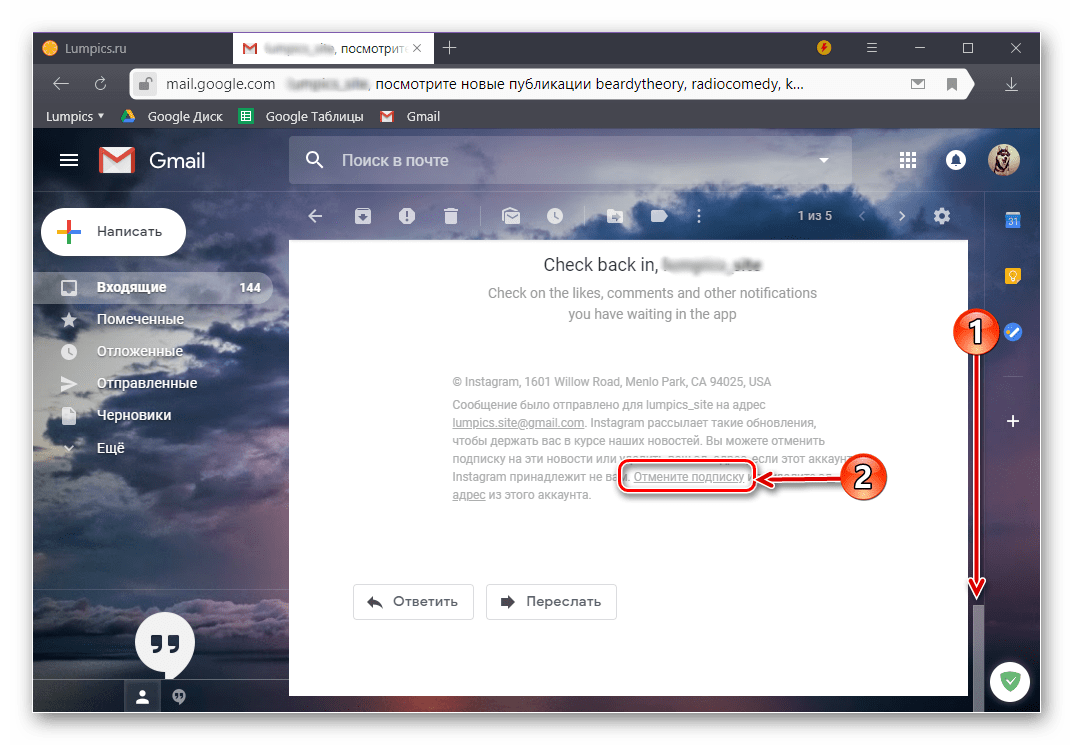Screen dimensions: 1073x745
Task: Open the Lumpics bookmarks folder dropdown
Action: pos(75,116)
